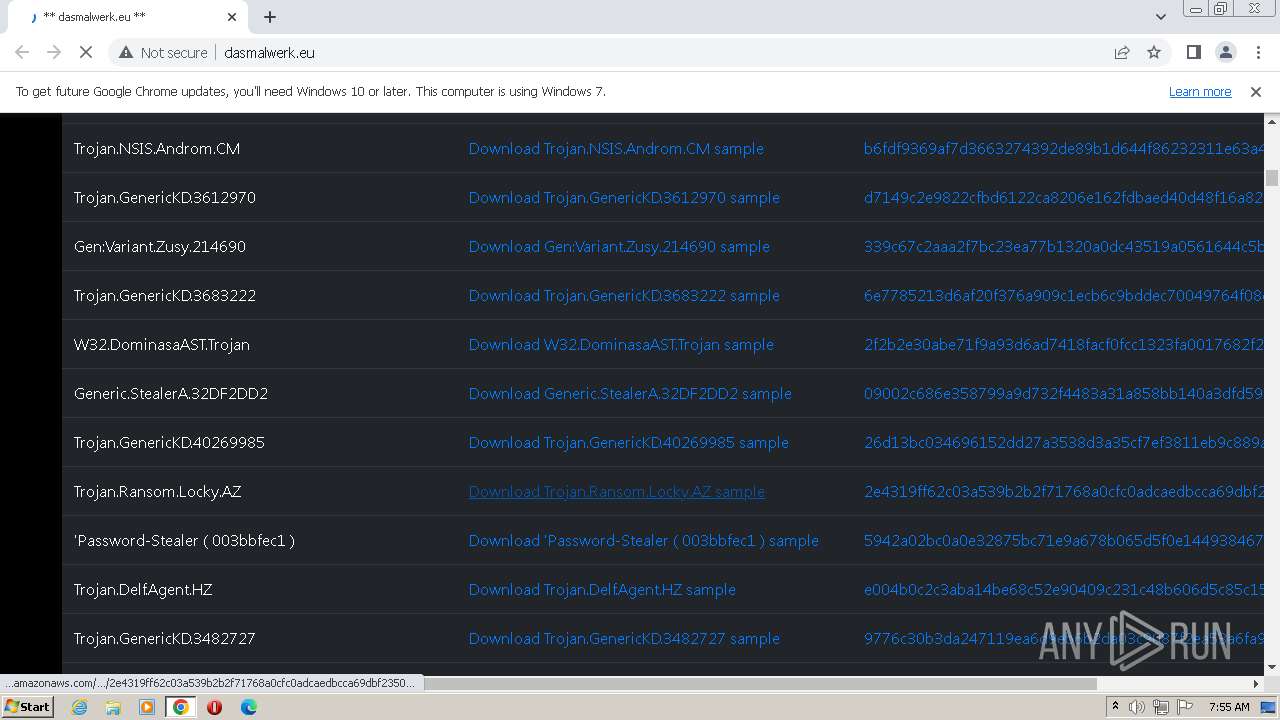Screen dimensions: 1280x720
Task: Download 'Password-Stealer ( 003bbfec1 ) sample
Action: pyautogui.click(x=644, y=540)
